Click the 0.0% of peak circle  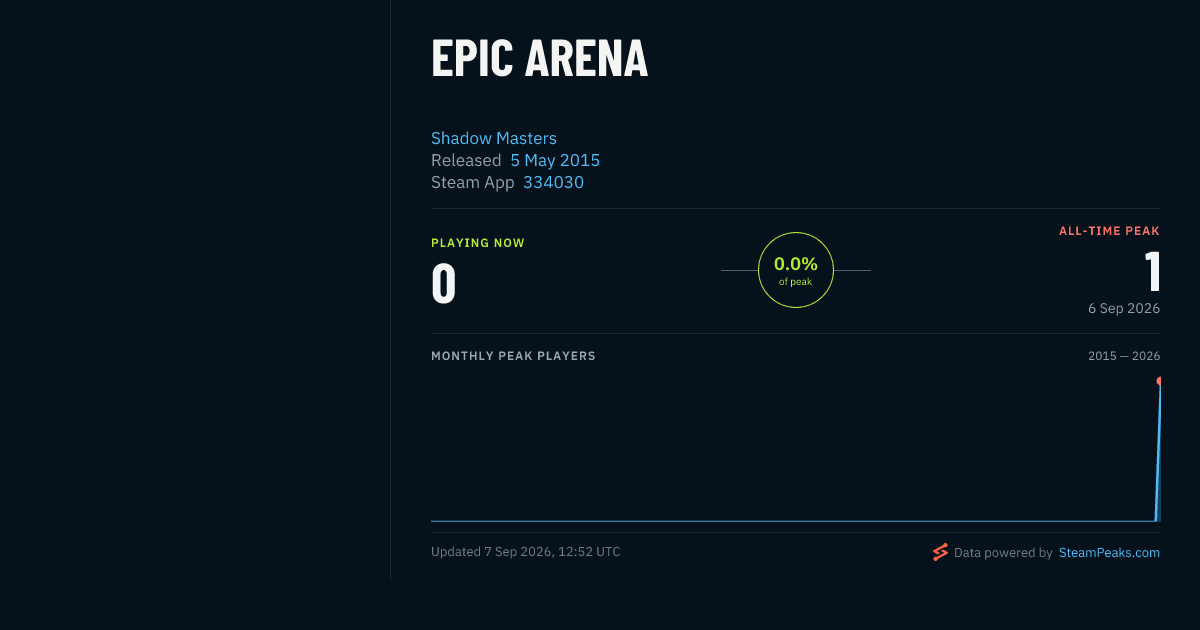pyautogui.click(x=796, y=270)
